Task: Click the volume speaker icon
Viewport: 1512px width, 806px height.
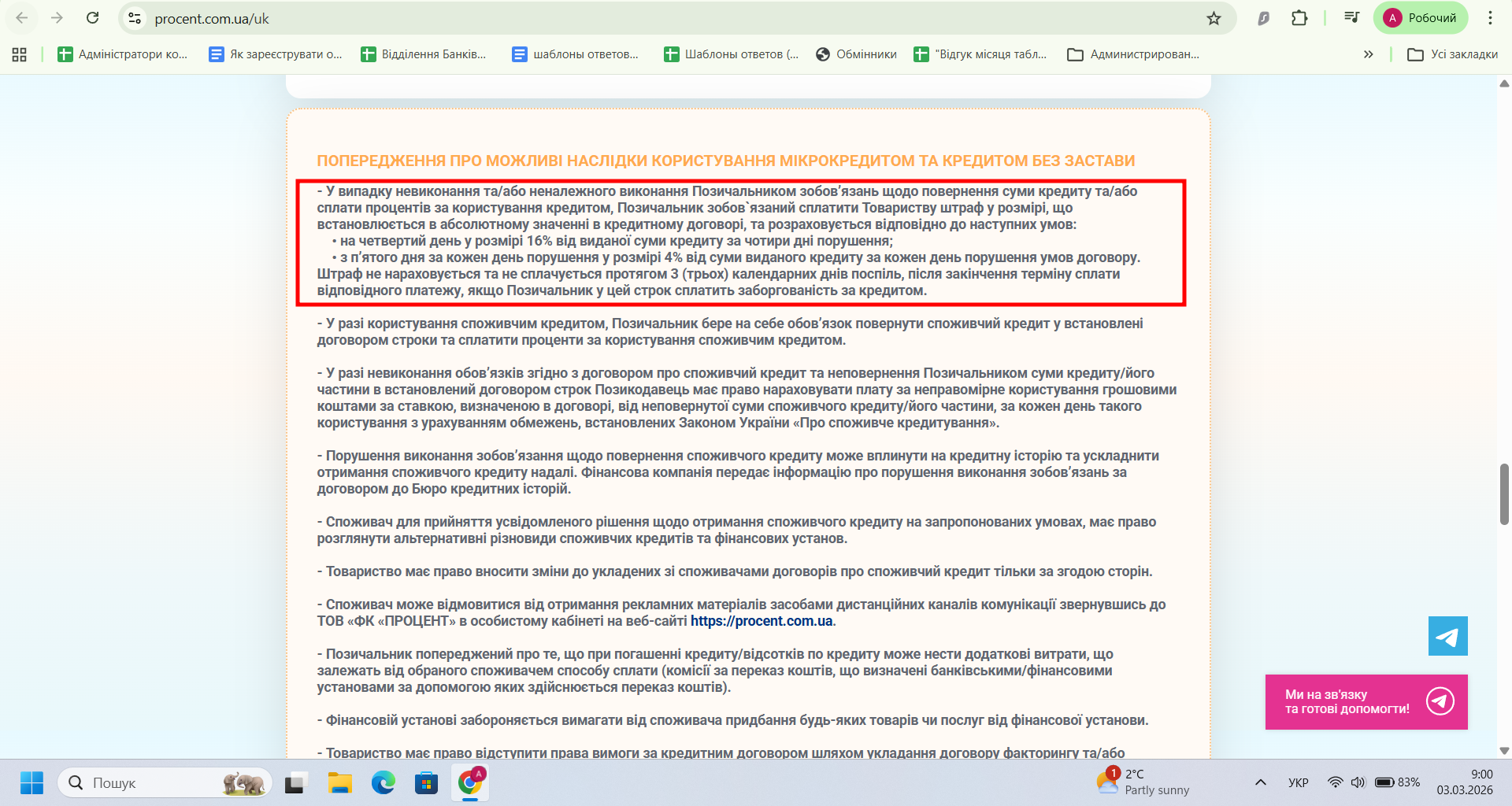Action: pyautogui.click(x=1358, y=782)
